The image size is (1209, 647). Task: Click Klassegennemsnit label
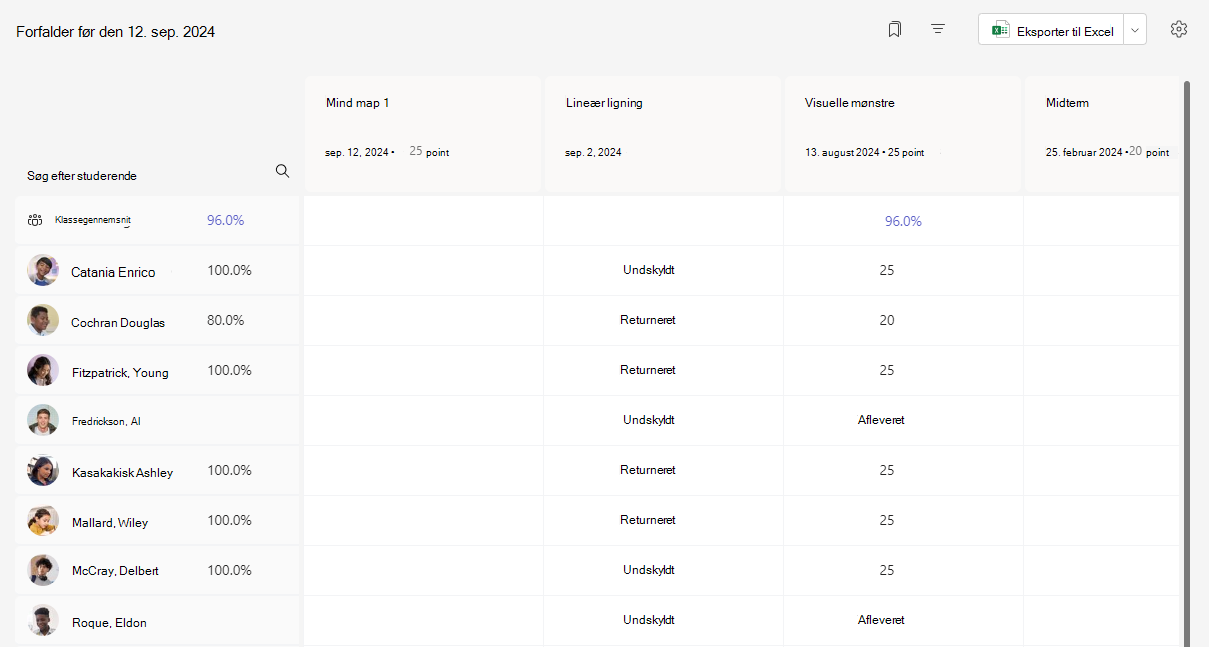coord(93,219)
